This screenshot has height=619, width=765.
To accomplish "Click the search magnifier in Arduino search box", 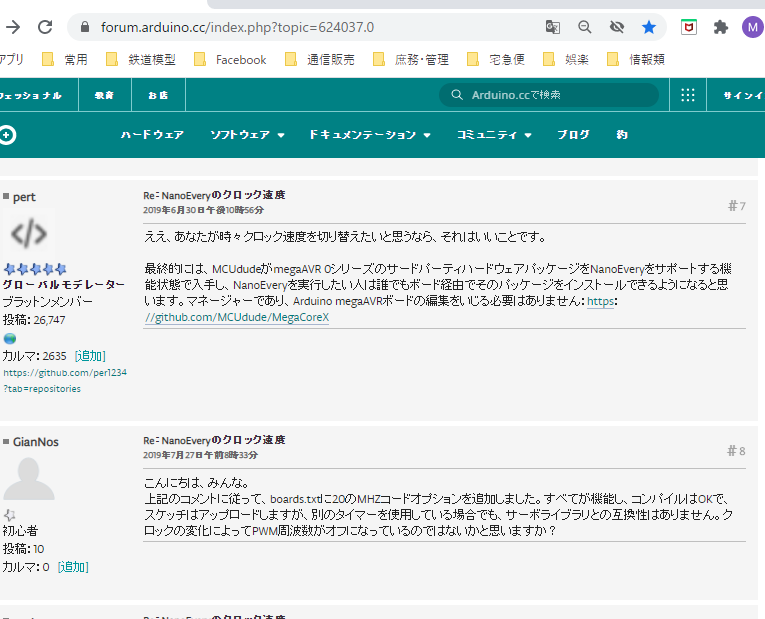I will coord(457,95).
